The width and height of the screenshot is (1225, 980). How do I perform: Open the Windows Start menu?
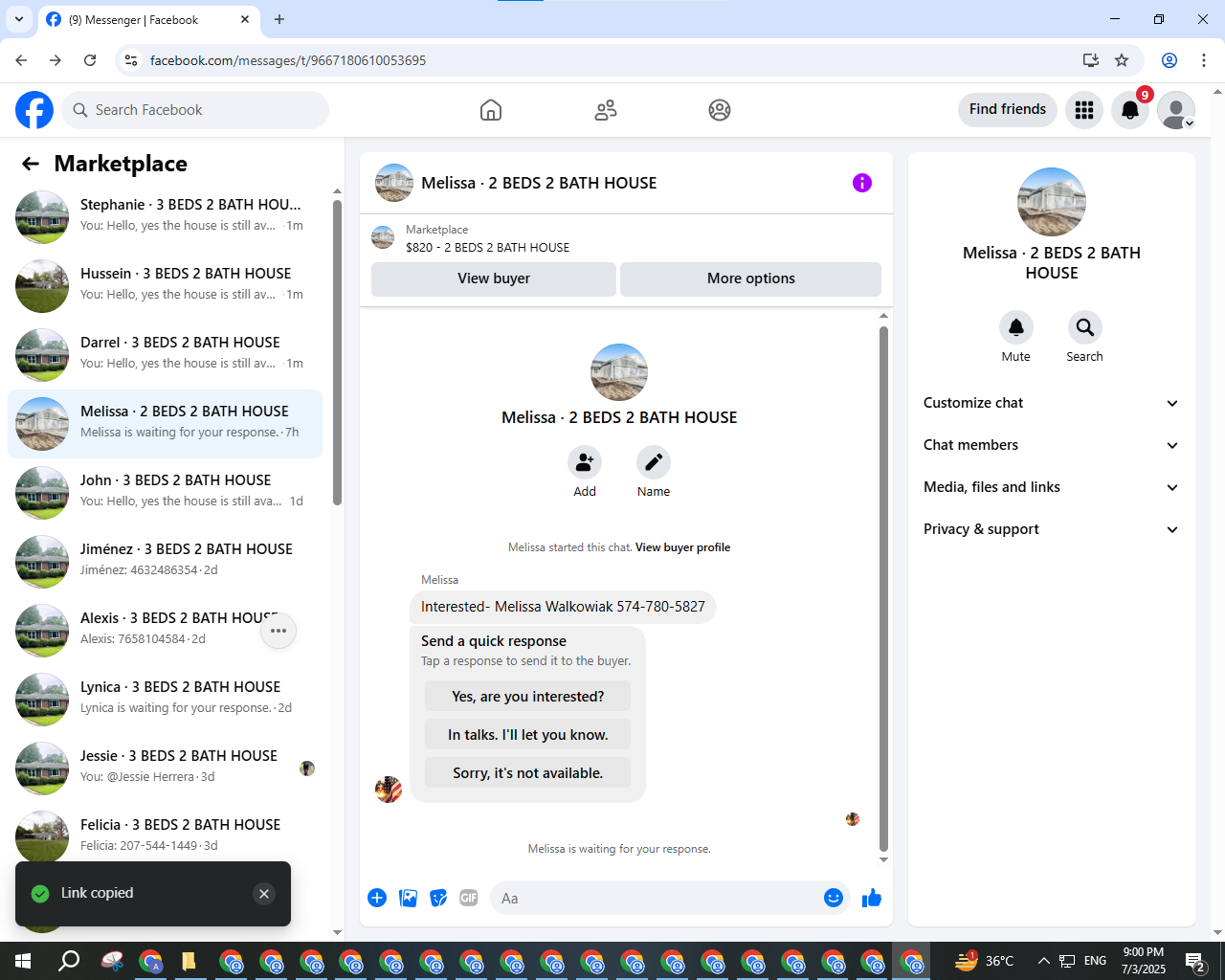pos(23,961)
